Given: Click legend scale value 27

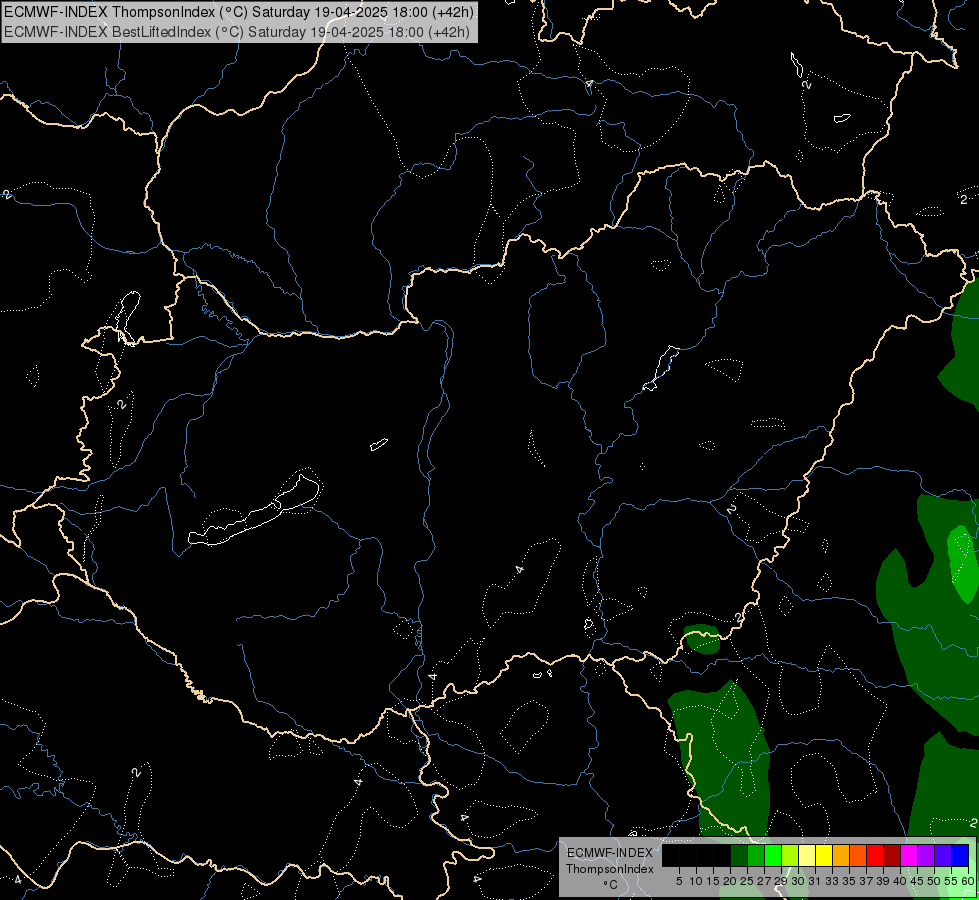Looking at the screenshot, I should pos(764,881).
